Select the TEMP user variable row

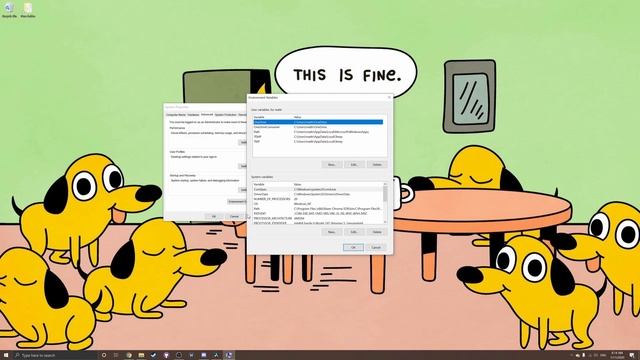(318, 137)
